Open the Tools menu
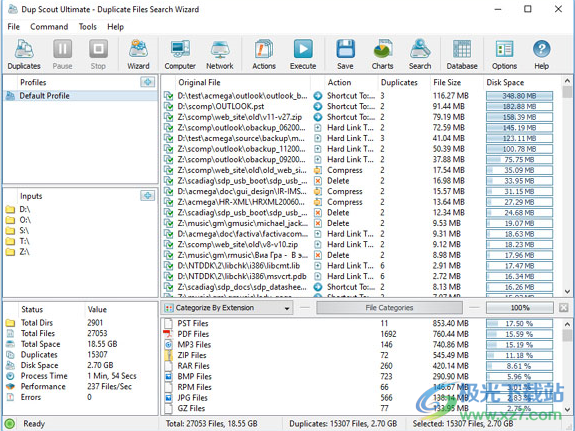Image resolution: width=575 pixels, height=431 pixels. coord(88,27)
